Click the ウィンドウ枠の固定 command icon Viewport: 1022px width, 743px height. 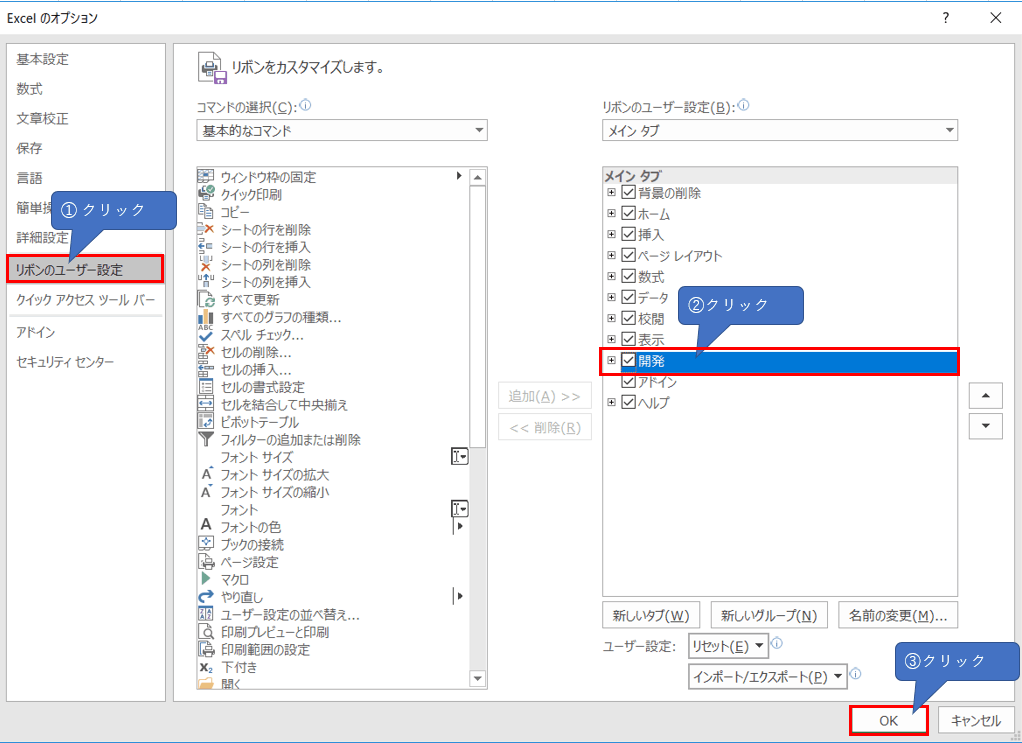click(205, 176)
